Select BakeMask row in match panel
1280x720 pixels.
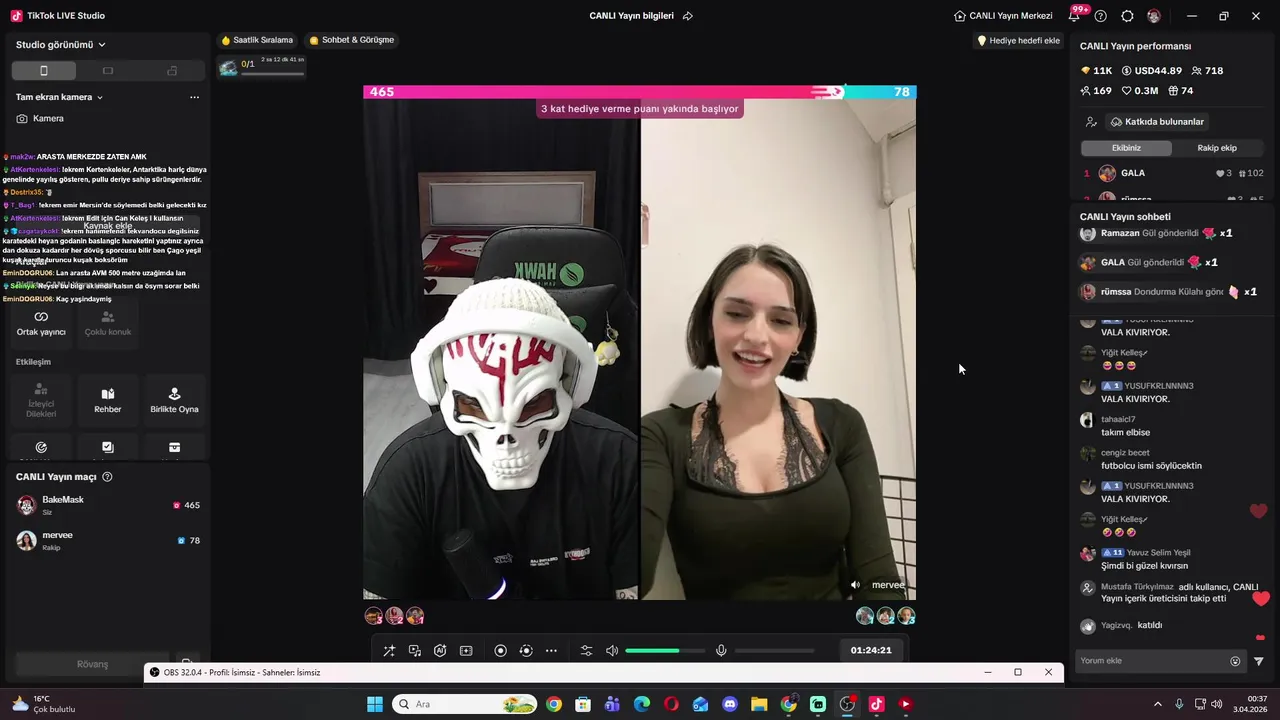pyautogui.click(x=107, y=505)
